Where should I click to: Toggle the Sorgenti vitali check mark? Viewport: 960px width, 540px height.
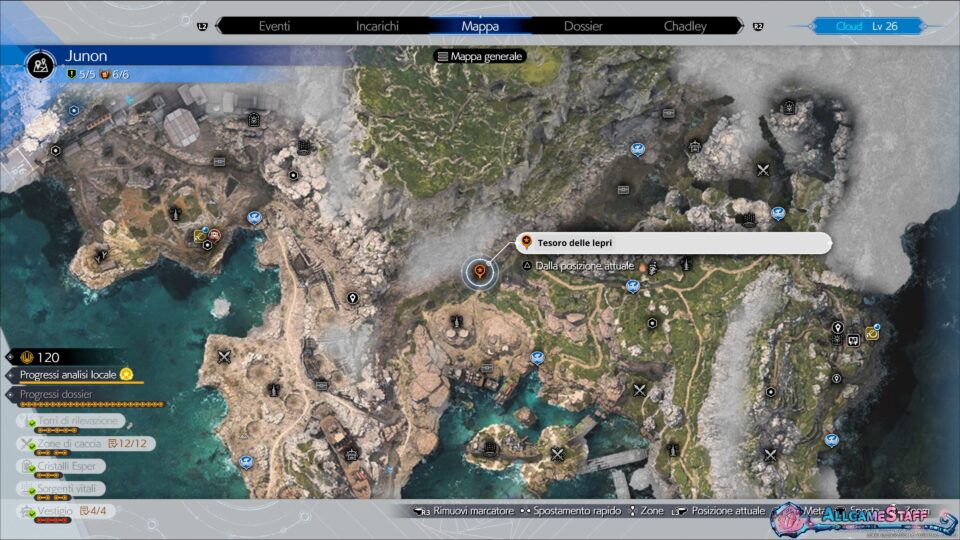click(31, 491)
